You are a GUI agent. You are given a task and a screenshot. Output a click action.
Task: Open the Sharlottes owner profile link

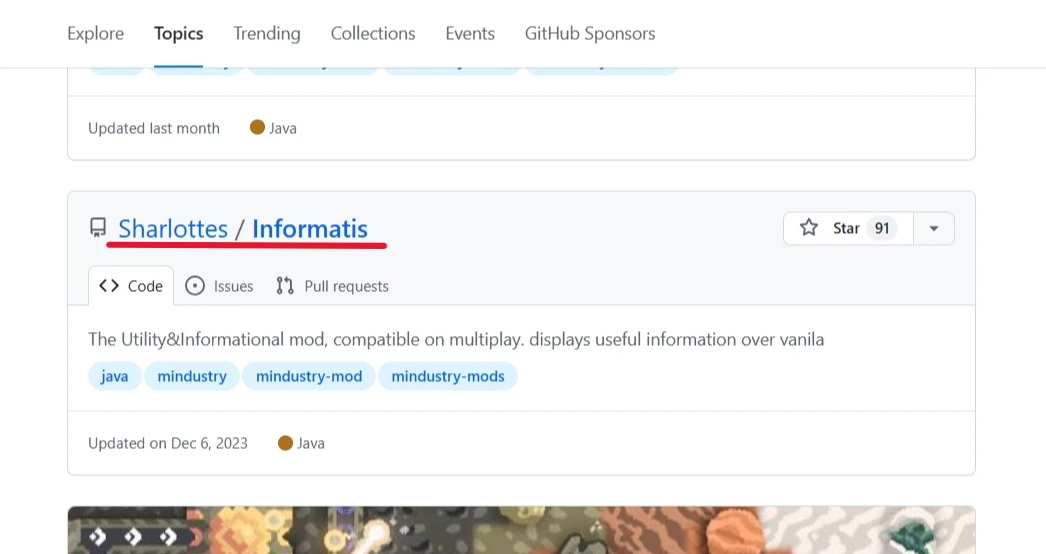tap(173, 229)
